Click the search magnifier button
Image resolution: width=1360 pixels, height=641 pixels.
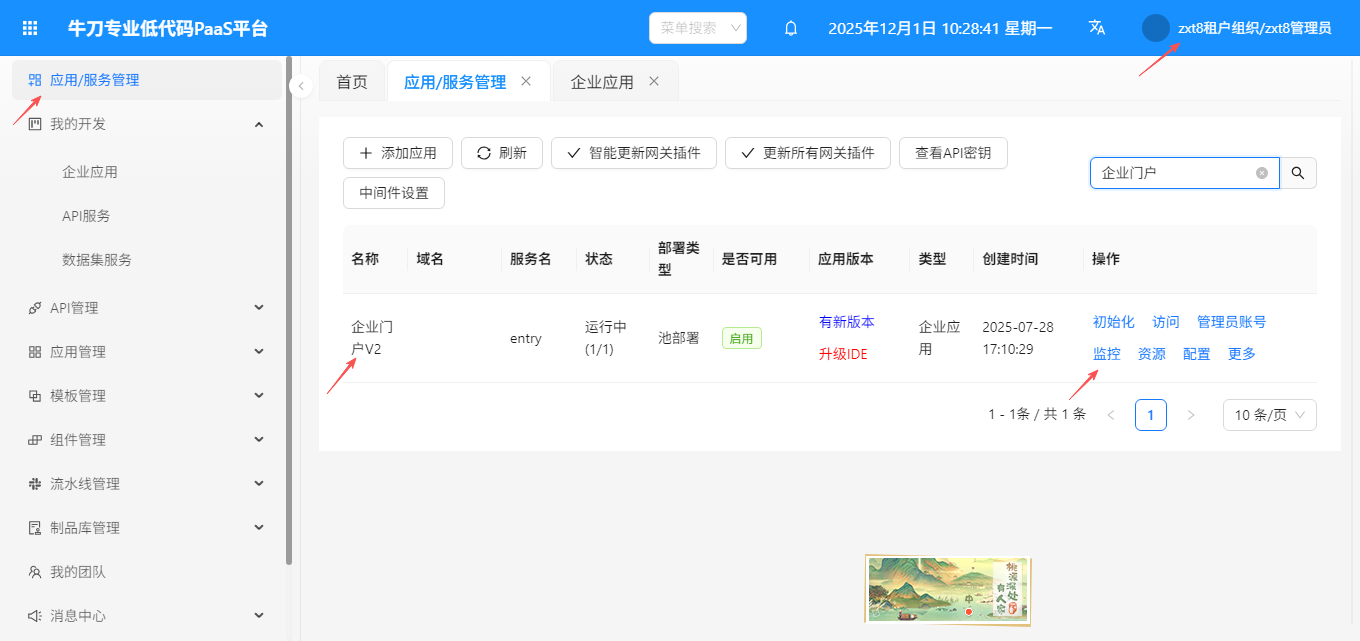1298,173
